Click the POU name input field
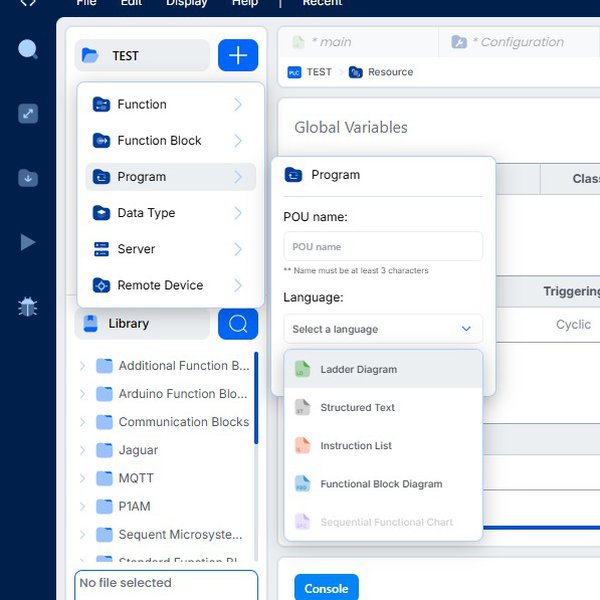The image size is (600, 600). pos(383,246)
